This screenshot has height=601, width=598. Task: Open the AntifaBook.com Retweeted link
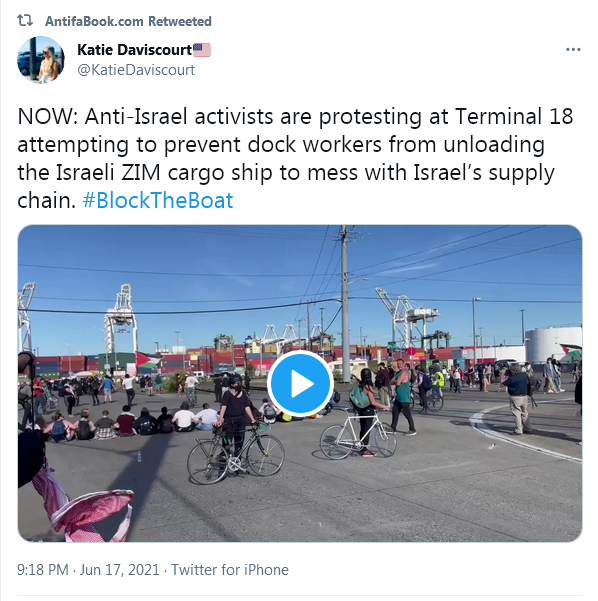tap(128, 21)
